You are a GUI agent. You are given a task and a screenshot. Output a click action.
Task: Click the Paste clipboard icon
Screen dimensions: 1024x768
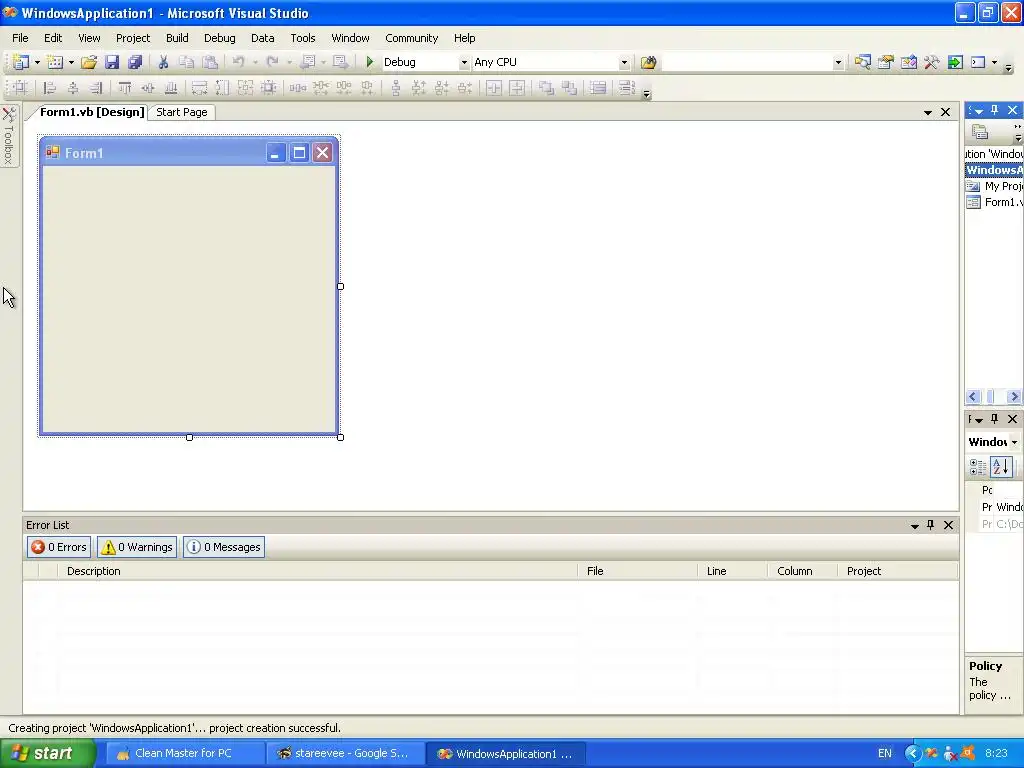point(210,62)
